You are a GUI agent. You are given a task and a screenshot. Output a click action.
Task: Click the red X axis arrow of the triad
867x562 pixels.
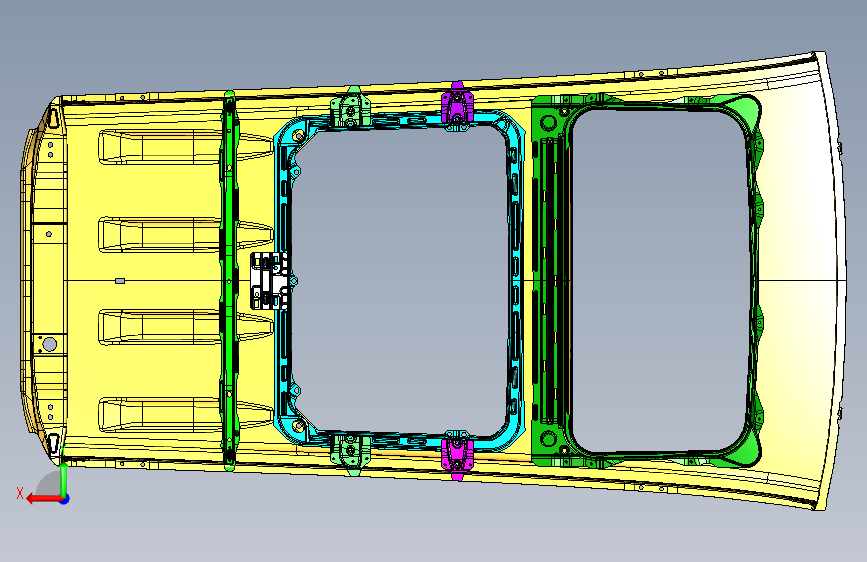44,499
